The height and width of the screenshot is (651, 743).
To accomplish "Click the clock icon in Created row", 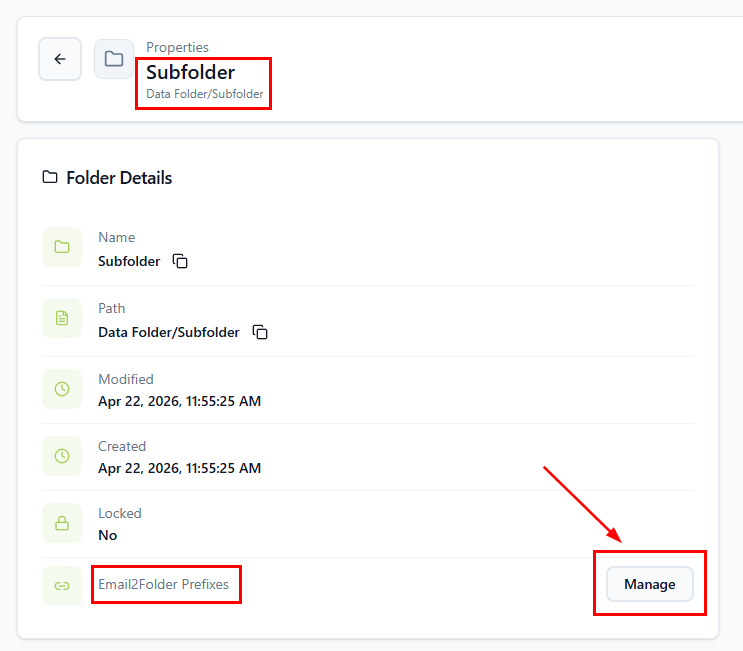I will [x=62, y=456].
